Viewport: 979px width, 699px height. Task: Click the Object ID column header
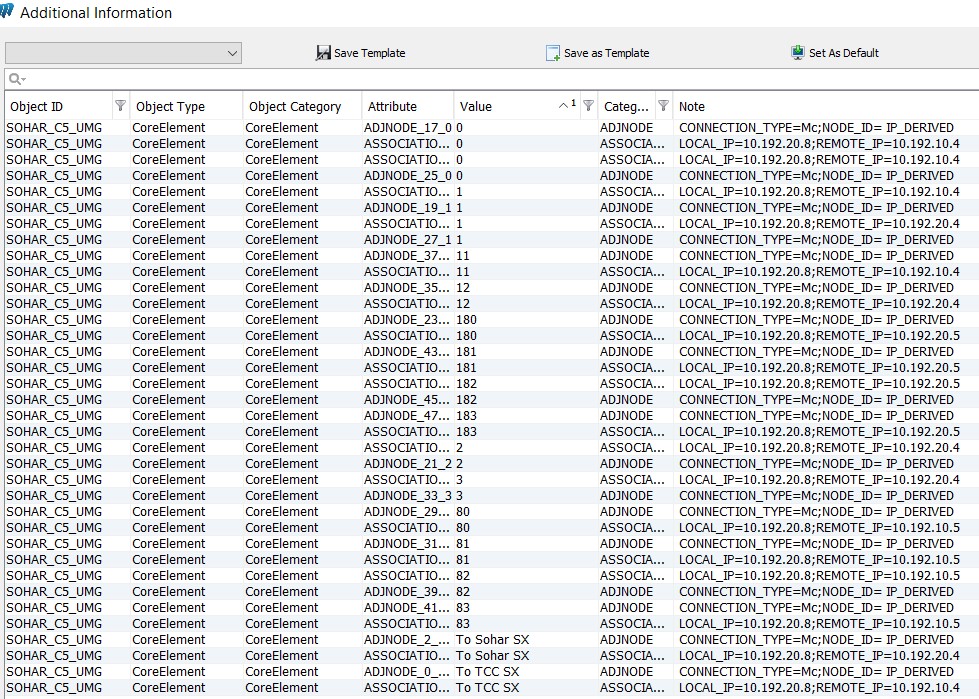37,107
